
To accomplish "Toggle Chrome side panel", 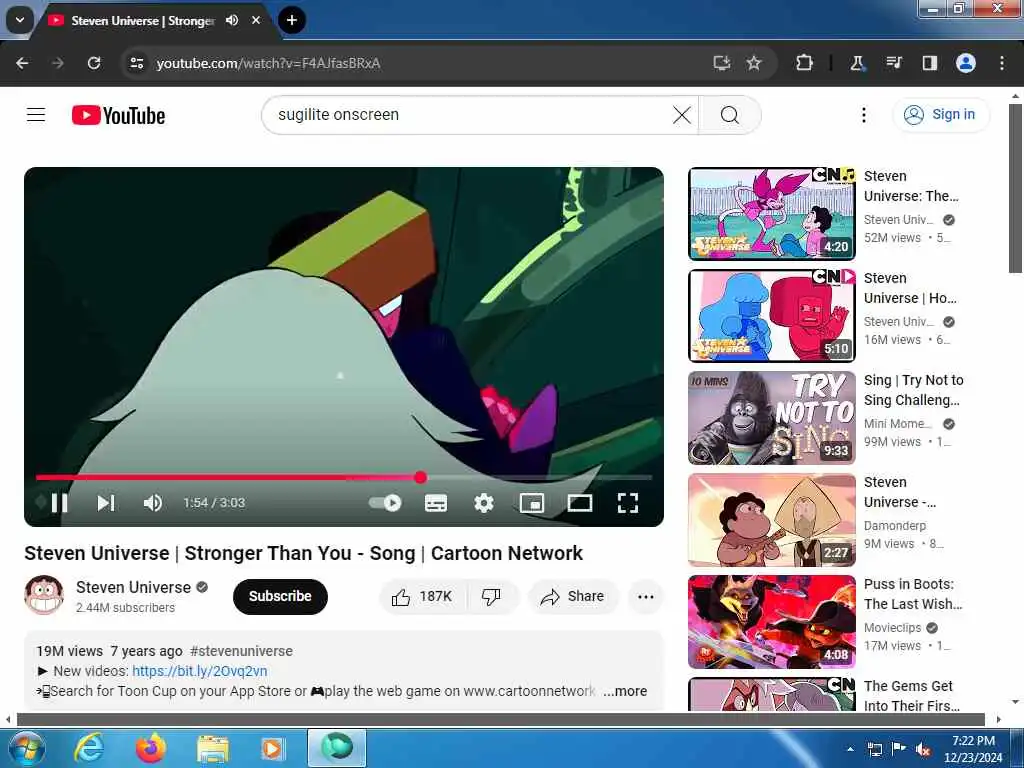I will click(x=929, y=63).
